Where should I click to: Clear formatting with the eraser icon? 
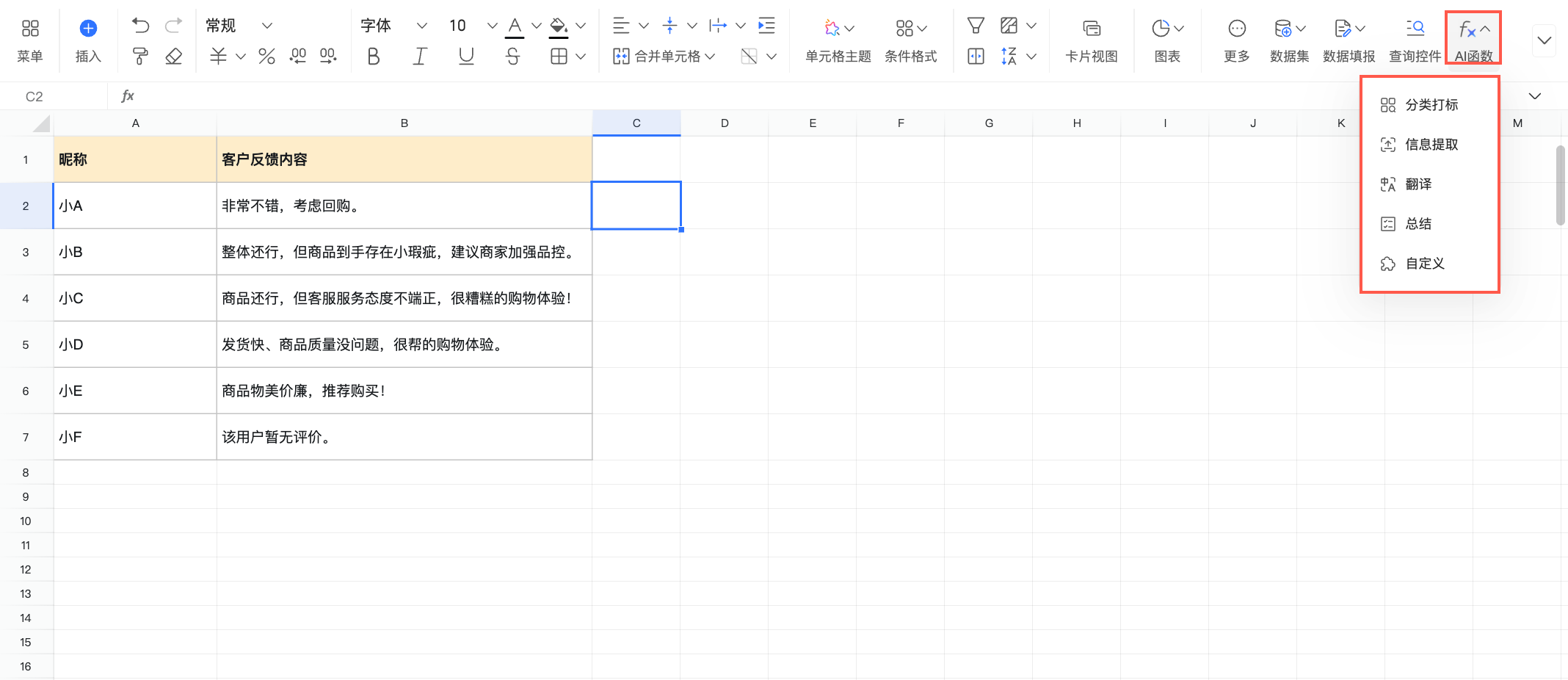point(173,56)
